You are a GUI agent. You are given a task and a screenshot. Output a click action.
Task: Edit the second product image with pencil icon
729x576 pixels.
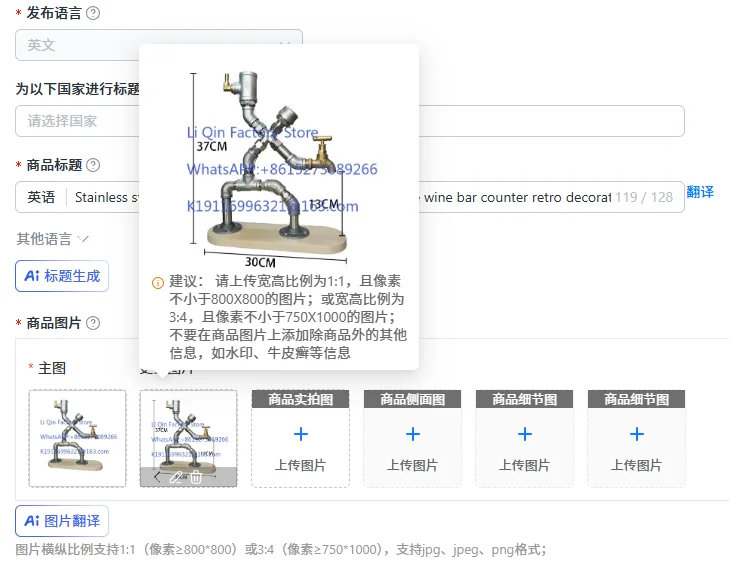(176, 477)
